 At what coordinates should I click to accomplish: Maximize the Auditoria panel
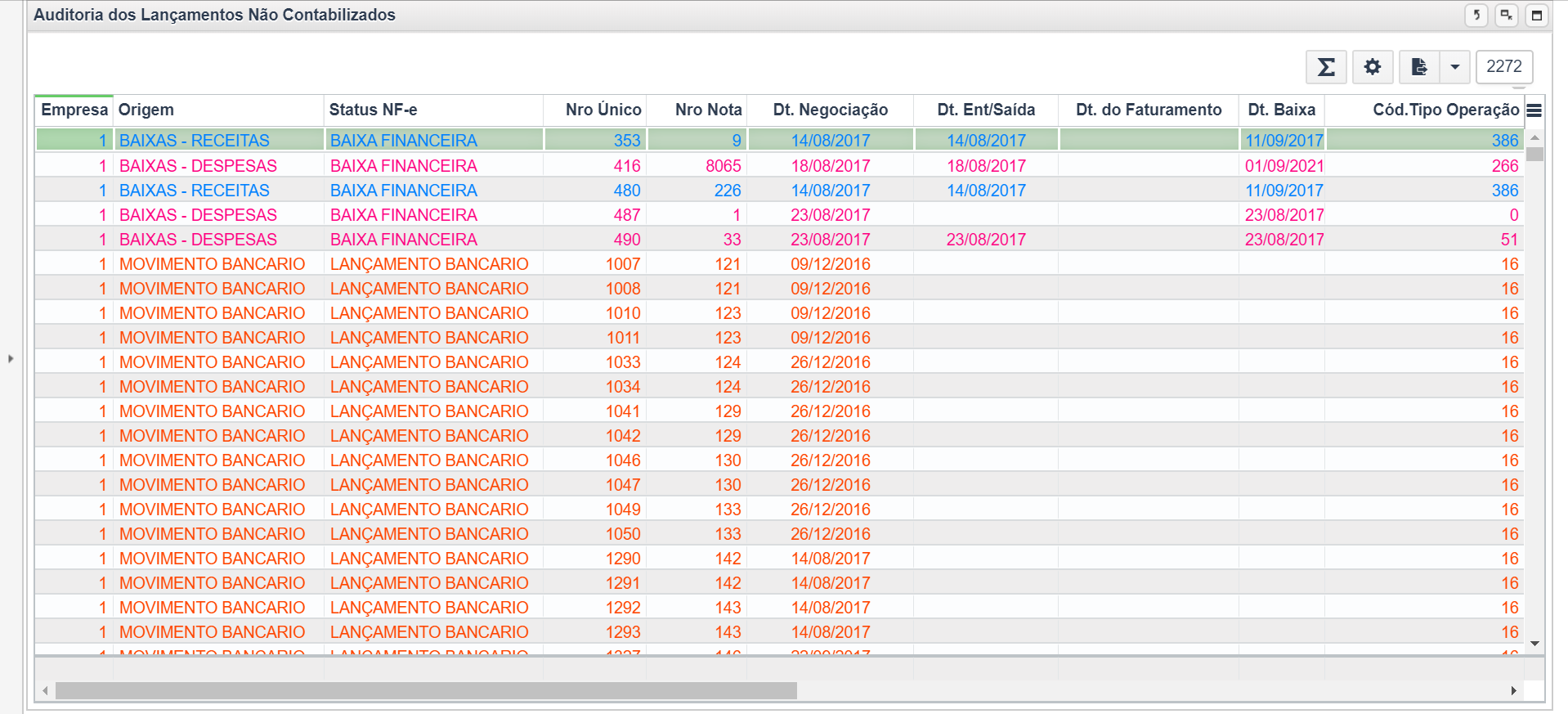point(1537,15)
